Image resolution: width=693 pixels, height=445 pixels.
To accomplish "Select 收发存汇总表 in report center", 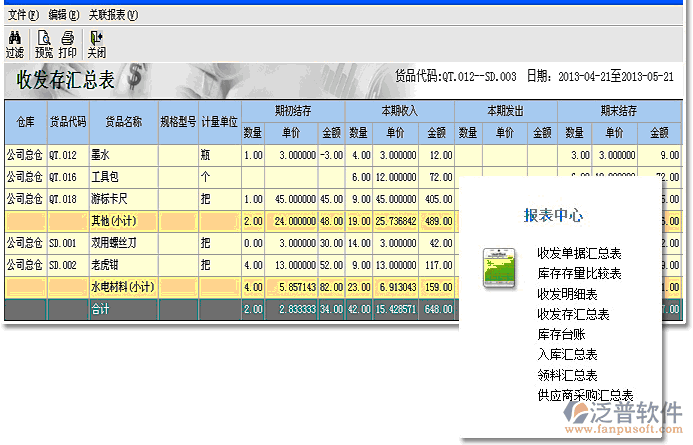I will 573,314.
